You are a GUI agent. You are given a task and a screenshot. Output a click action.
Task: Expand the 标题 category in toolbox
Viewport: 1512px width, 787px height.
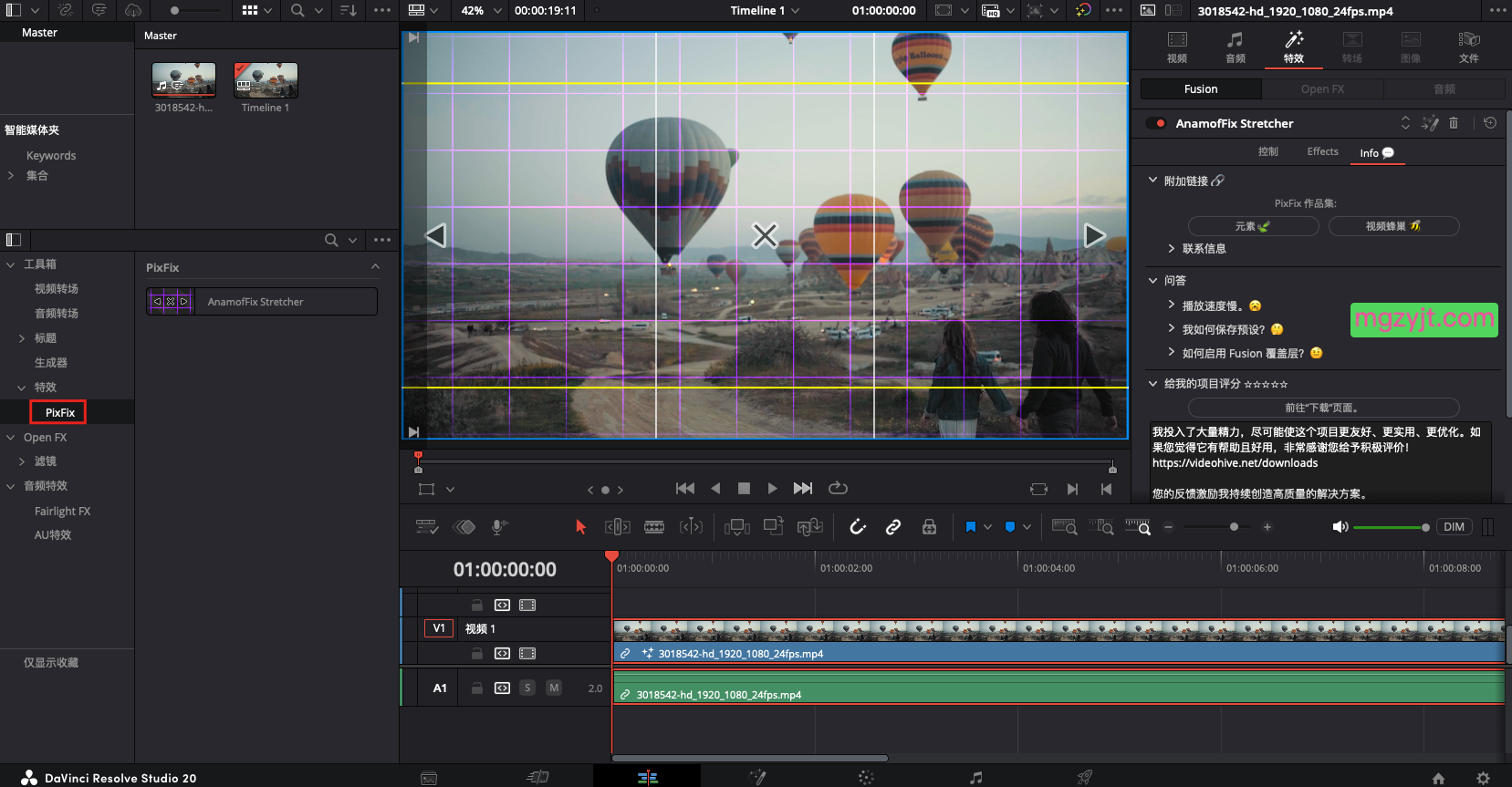[22, 338]
